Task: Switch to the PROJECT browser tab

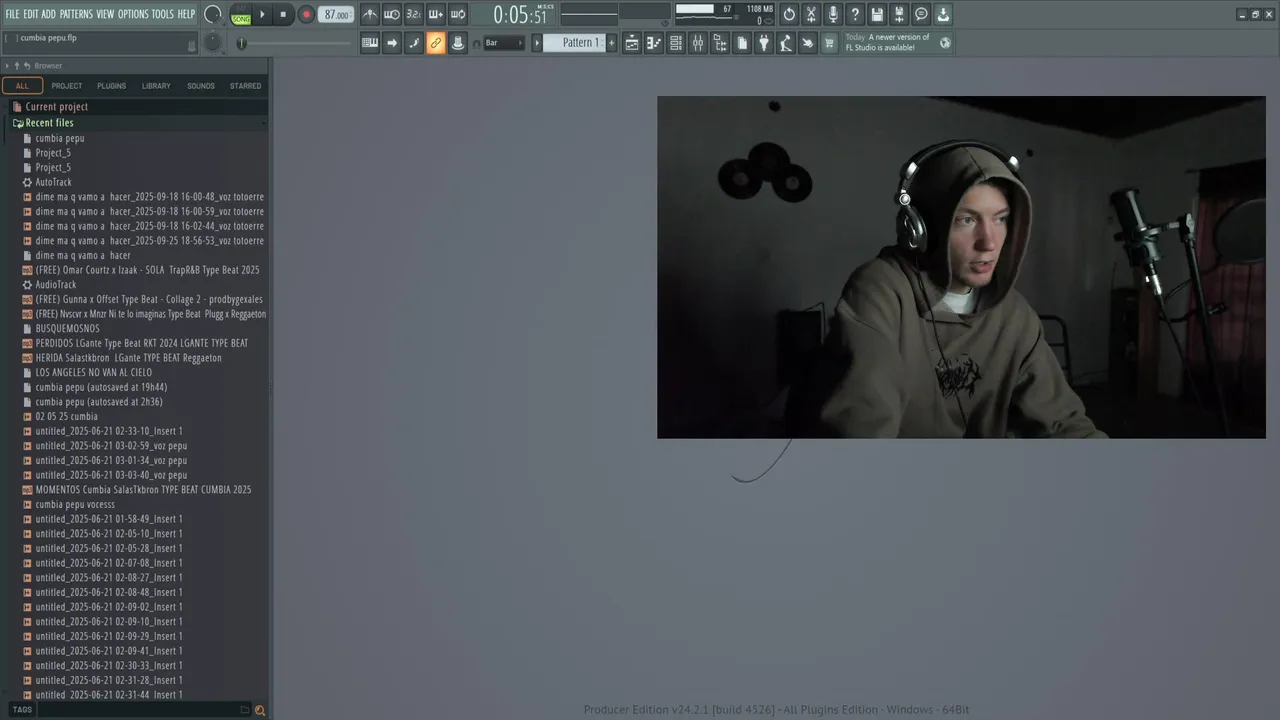Action: (x=67, y=86)
